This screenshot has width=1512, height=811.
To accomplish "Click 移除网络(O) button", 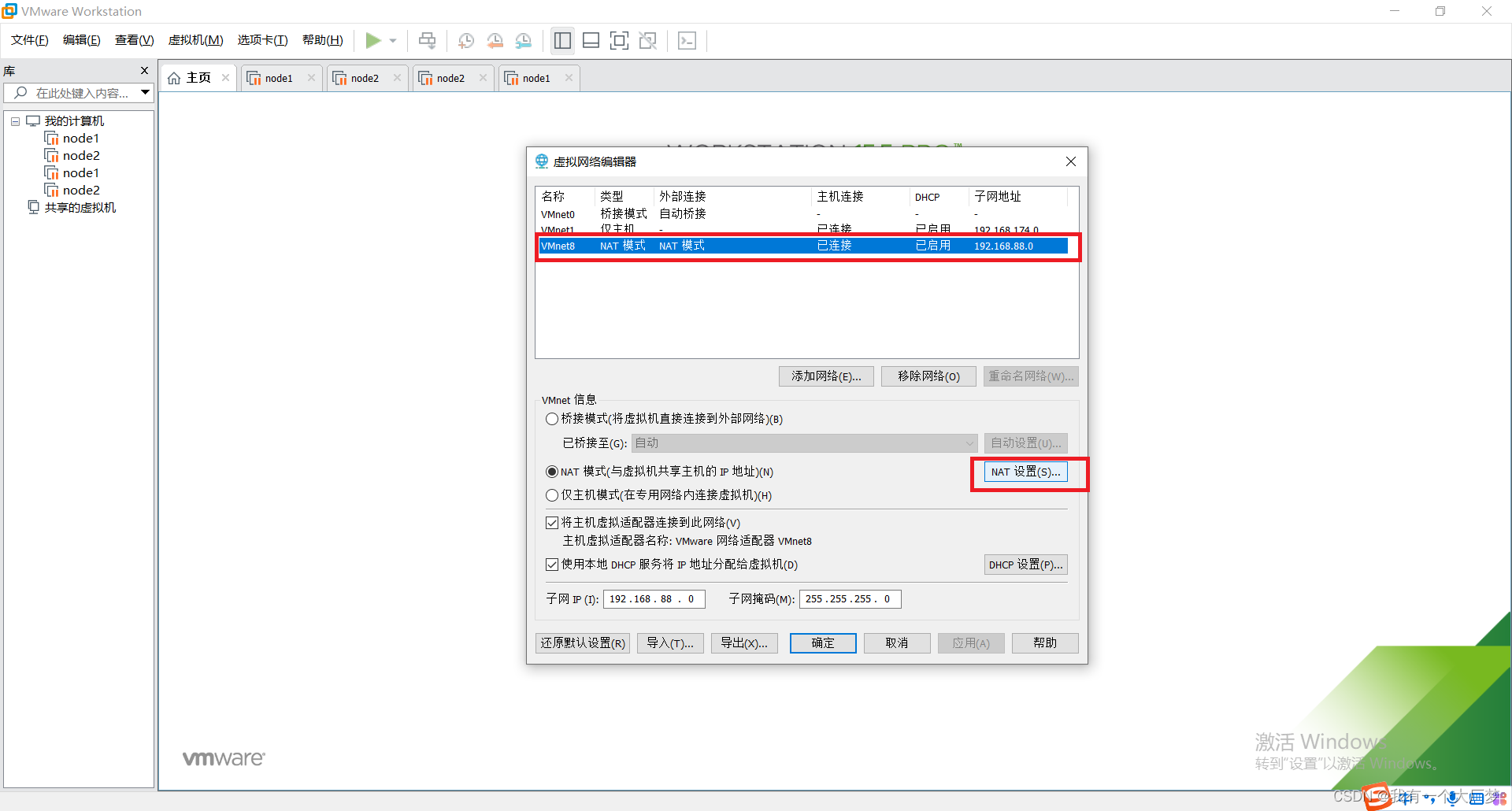I will (928, 376).
